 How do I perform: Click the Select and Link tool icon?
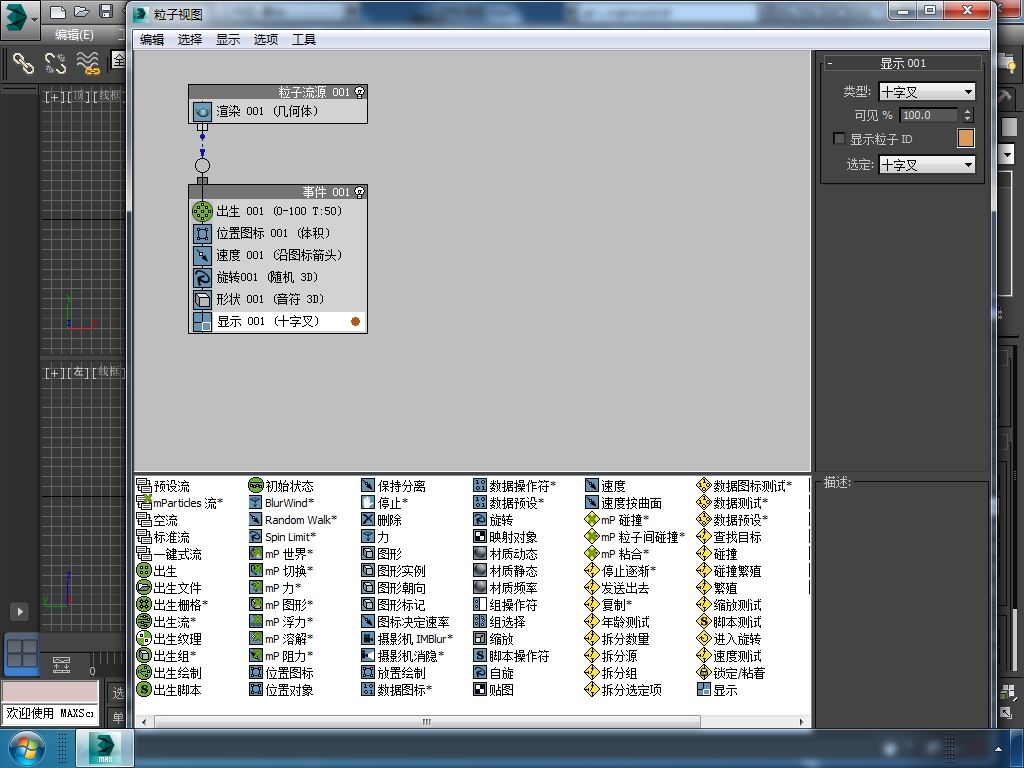point(24,63)
